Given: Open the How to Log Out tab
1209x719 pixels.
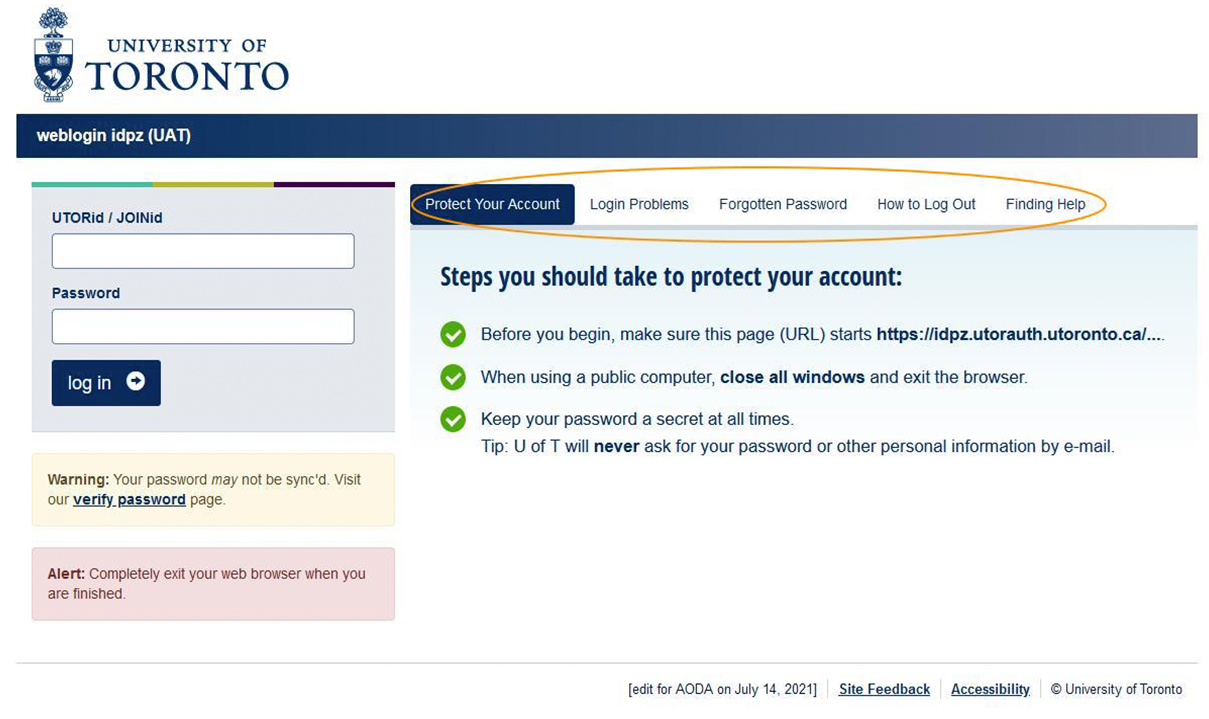Looking at the screenshot, I should (926, 204).
